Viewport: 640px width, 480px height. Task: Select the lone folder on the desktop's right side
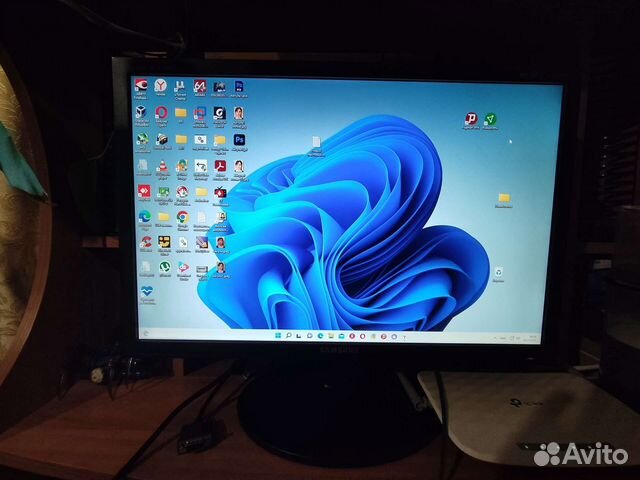(504, 198)
